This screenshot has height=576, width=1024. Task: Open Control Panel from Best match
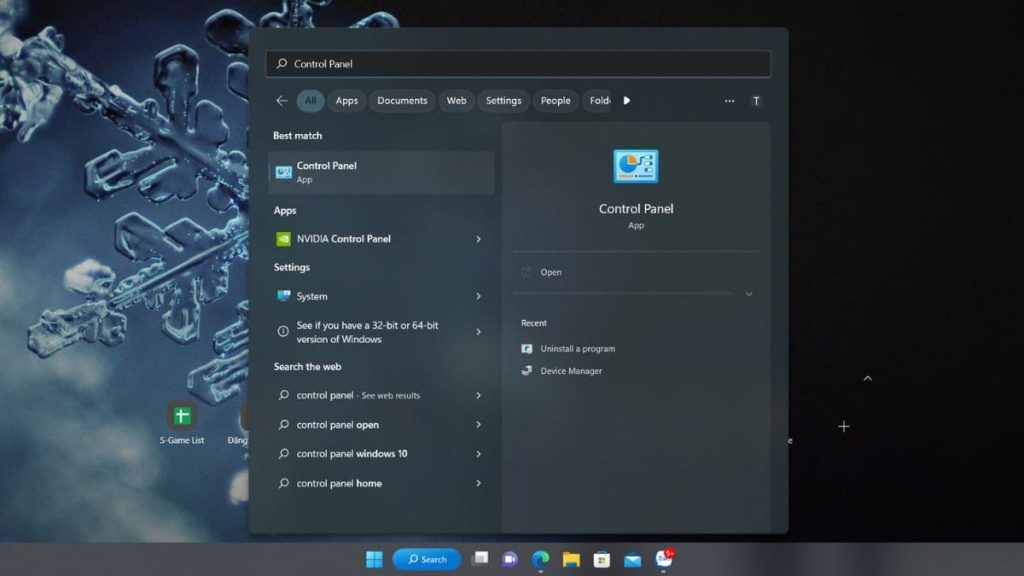[380, 172]
